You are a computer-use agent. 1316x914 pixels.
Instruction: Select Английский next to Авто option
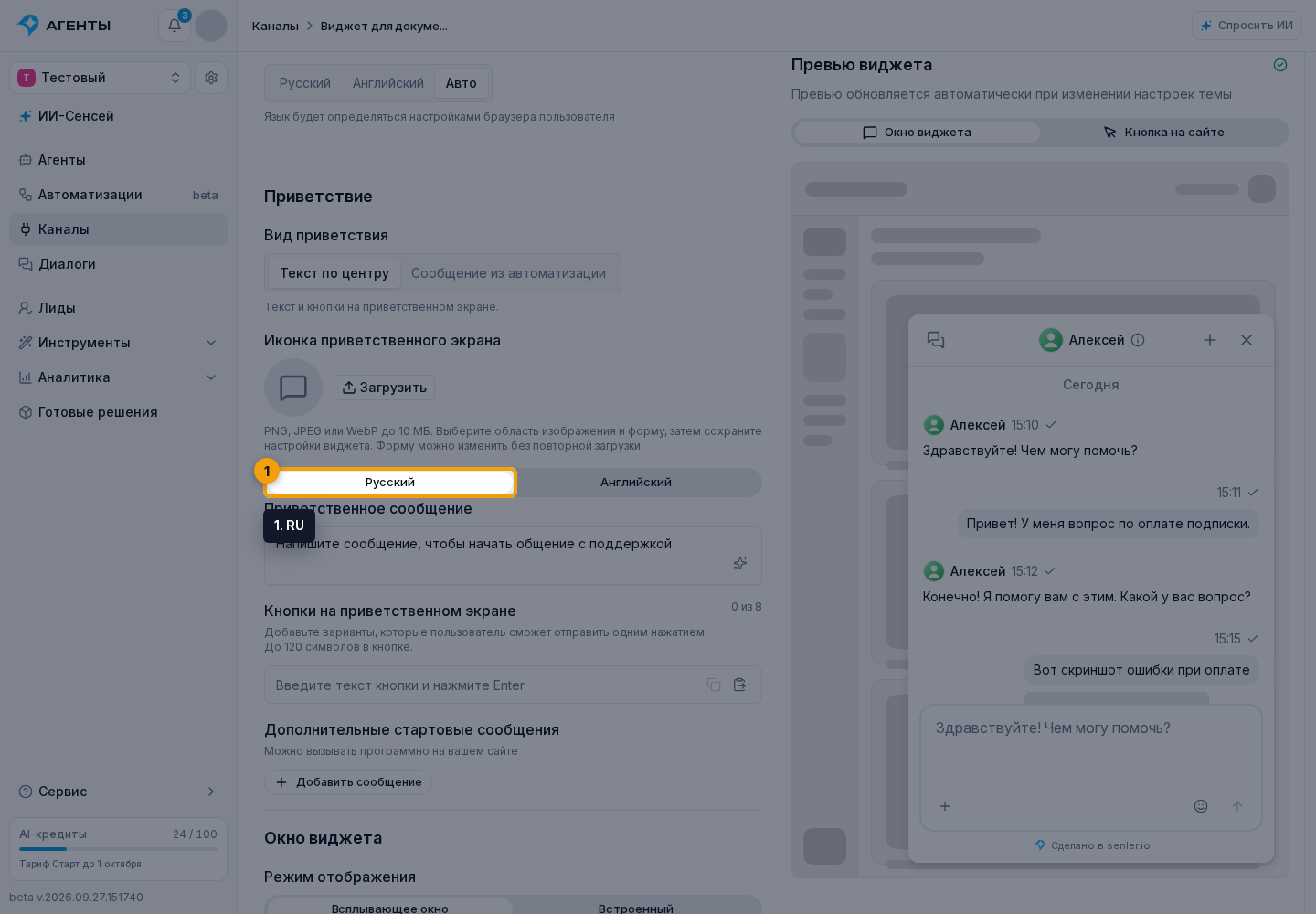point(388,83)
